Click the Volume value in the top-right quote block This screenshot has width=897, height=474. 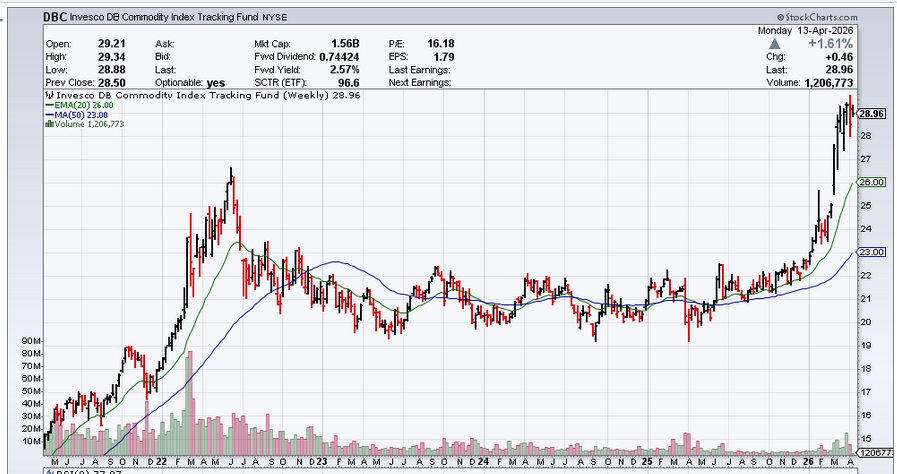point(829,83)
